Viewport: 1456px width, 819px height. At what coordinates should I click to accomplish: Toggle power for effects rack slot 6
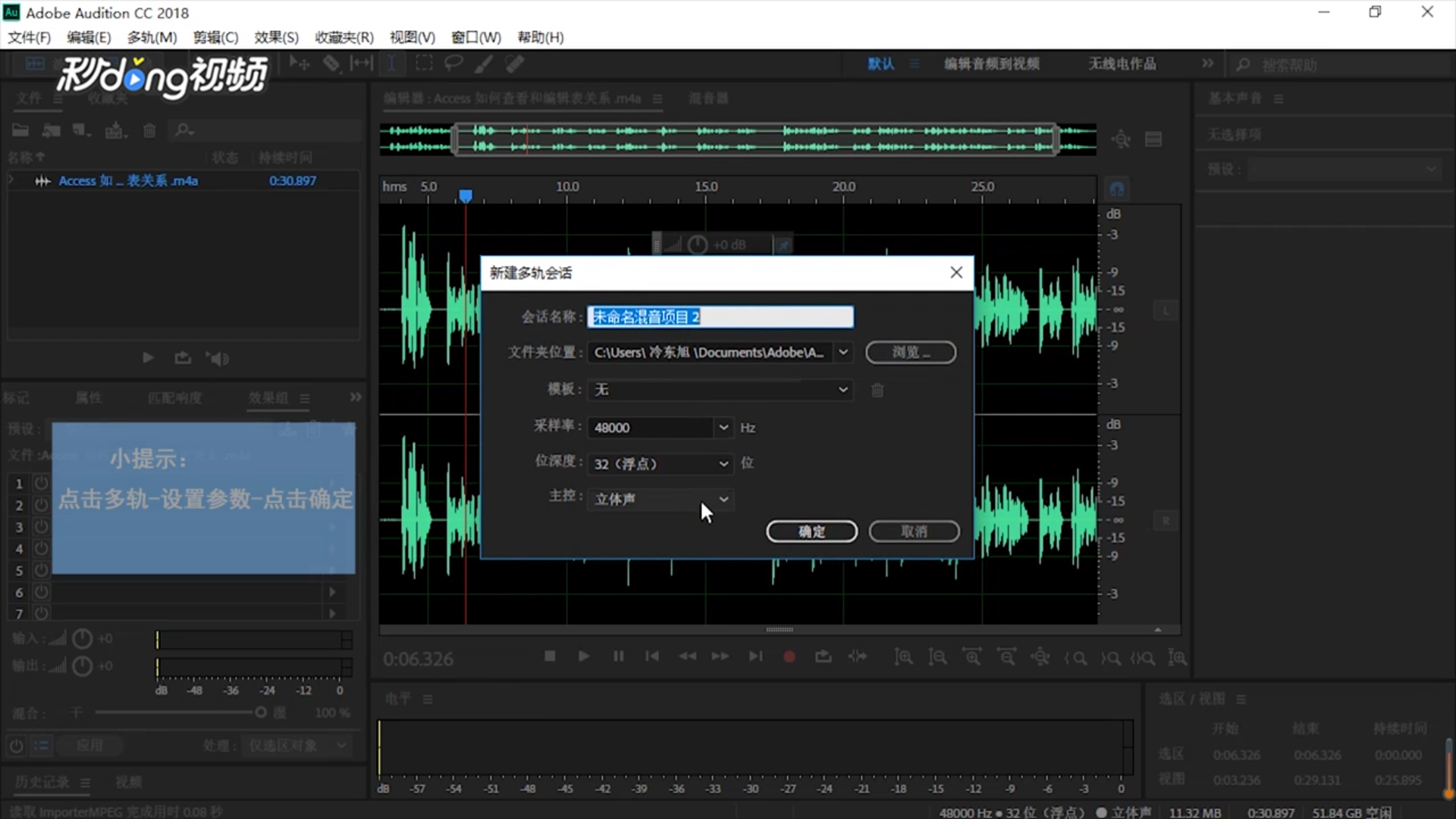tap(41, 592)
